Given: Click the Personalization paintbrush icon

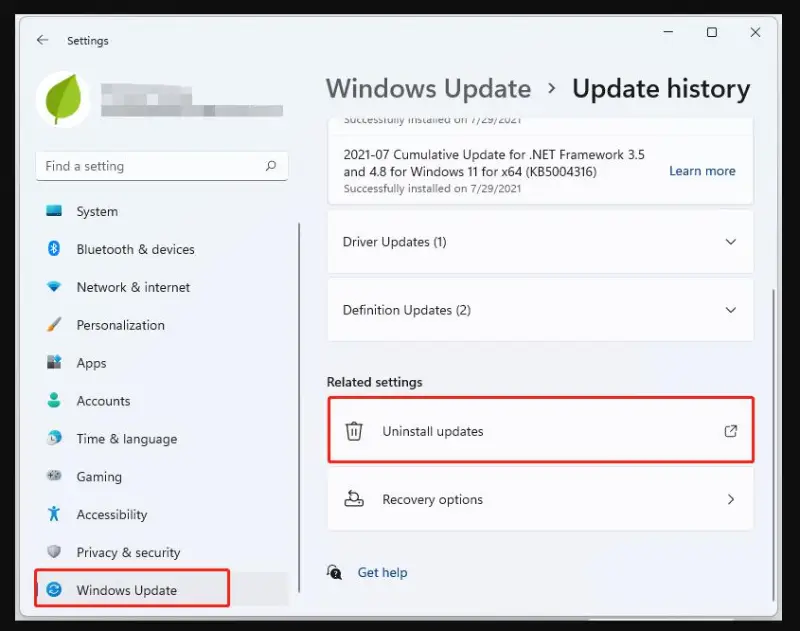Looking at the screenshot, I should [54, 324].
